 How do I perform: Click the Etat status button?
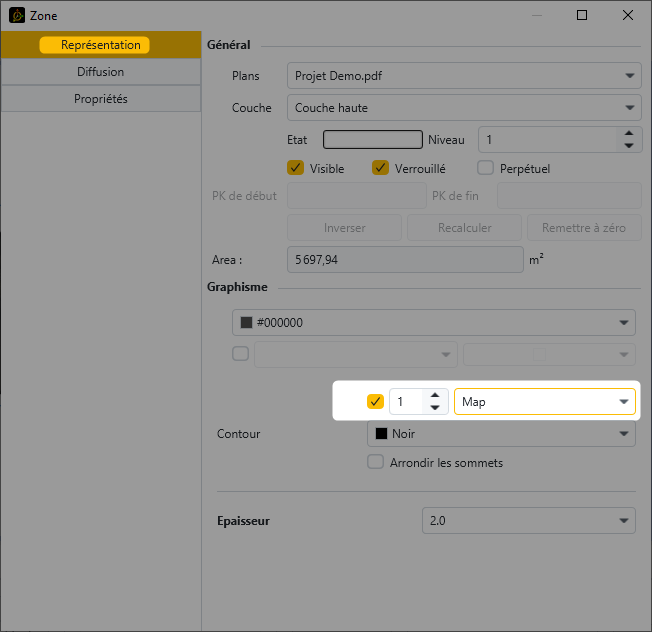372,140
